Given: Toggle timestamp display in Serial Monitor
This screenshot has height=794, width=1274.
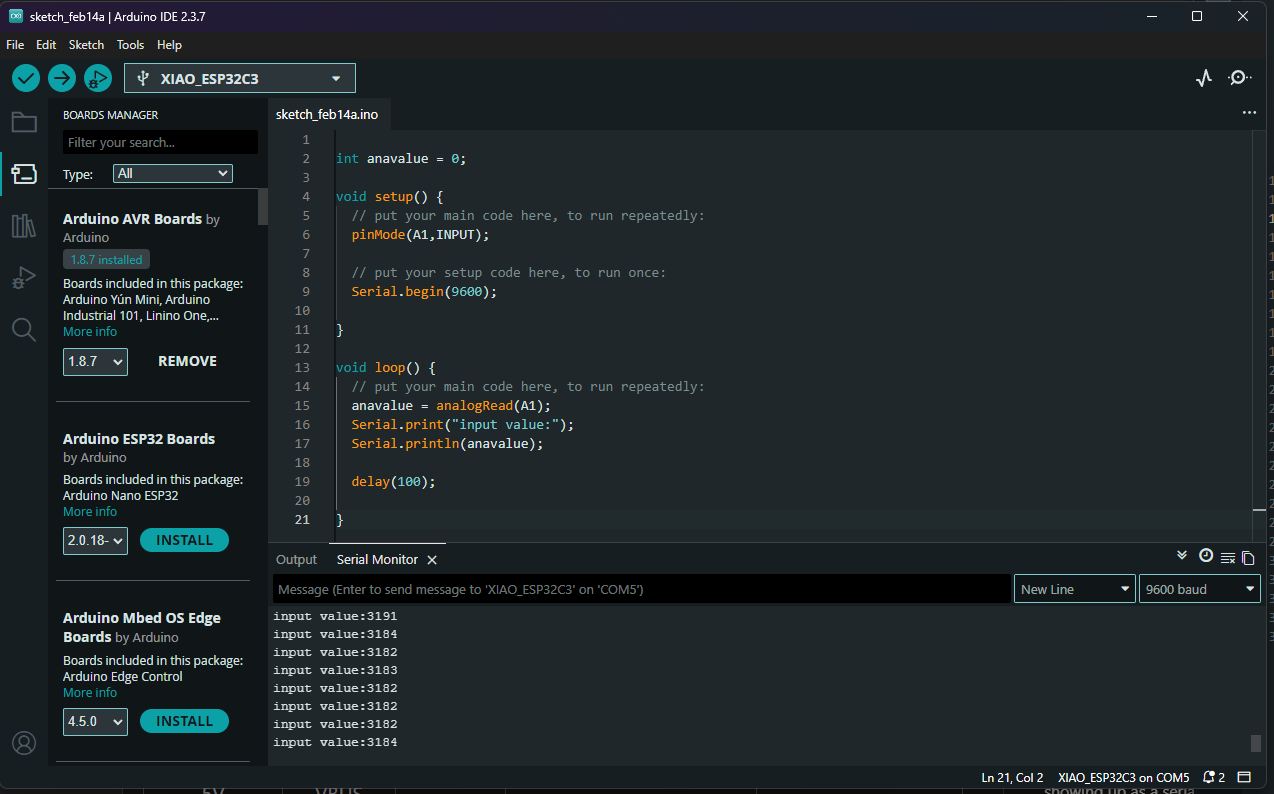Looking at the screenshot, I should click(1205, 556).
